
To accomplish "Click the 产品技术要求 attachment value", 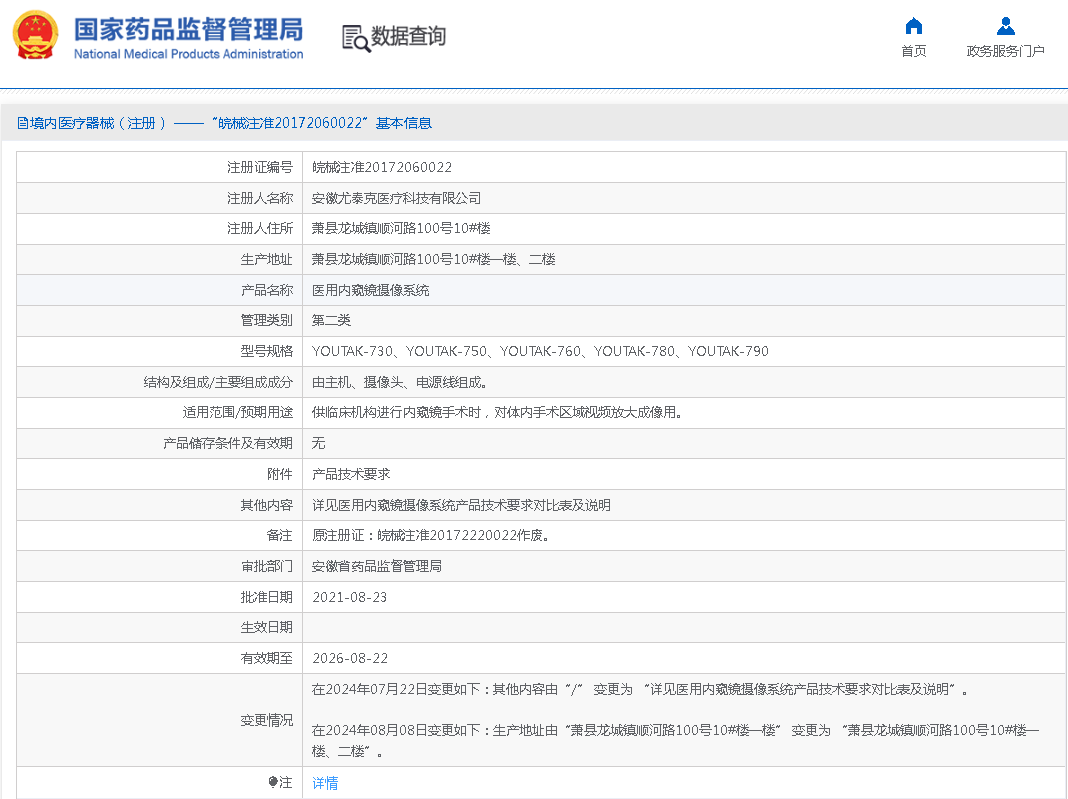I will click(x=351, y=474).
